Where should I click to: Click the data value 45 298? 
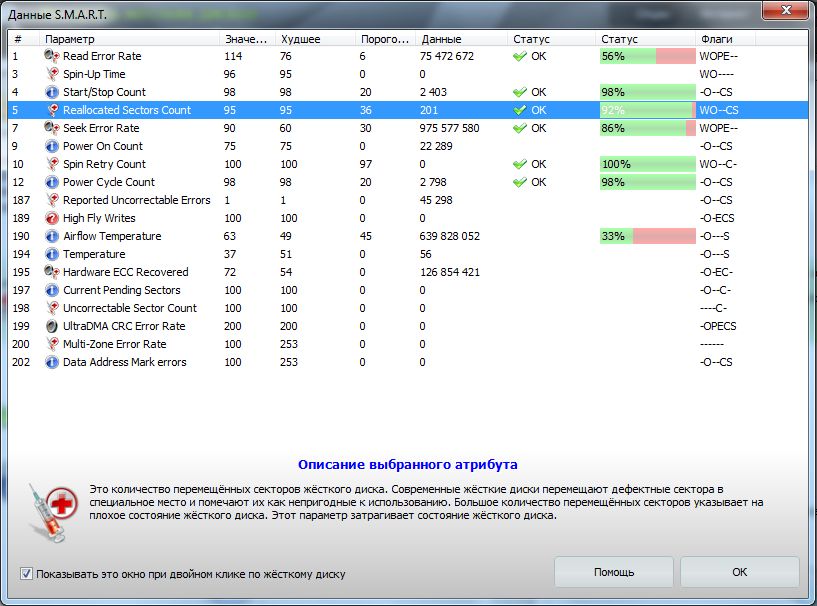click(x=436, y=200)
